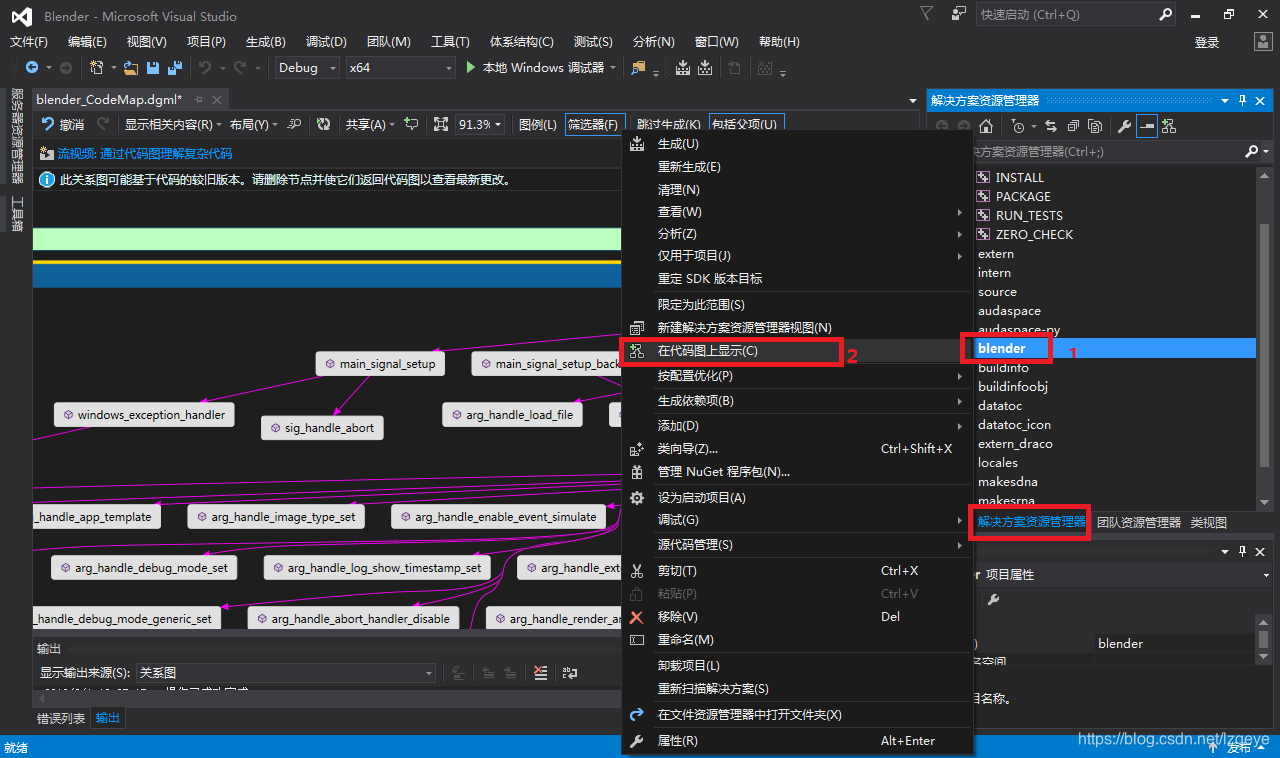Open the 91.3% zoom level dropdown
The height and width of the screenshot is (758, 1280).
tap(480, 124)
